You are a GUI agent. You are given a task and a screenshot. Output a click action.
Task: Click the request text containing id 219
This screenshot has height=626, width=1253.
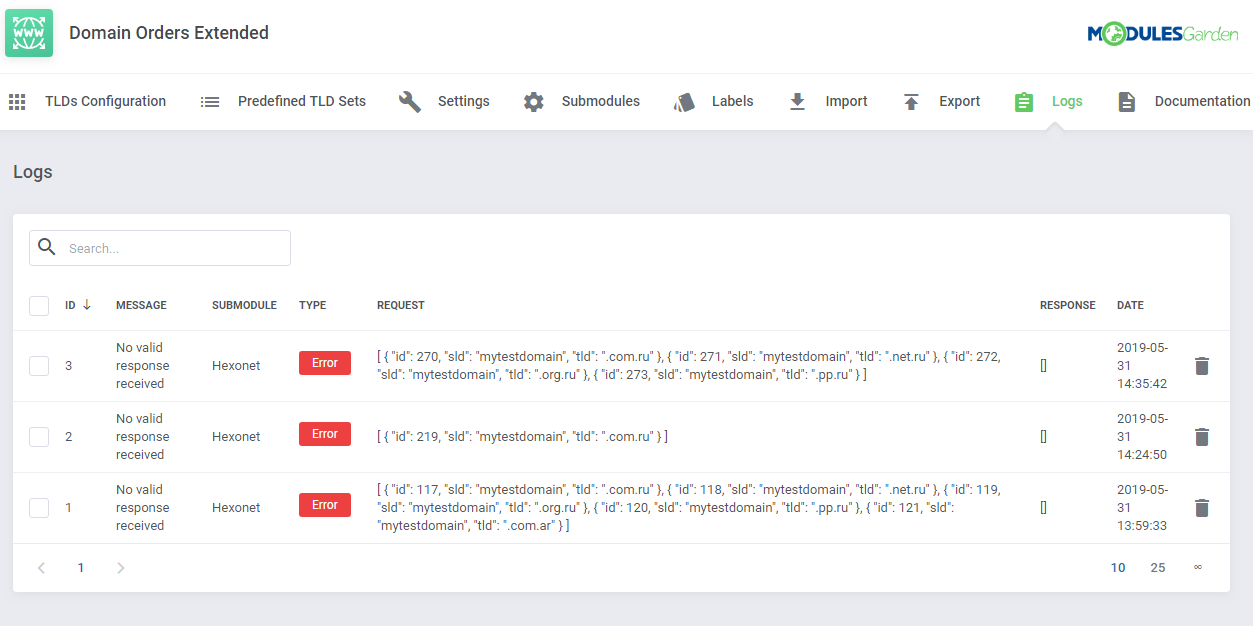pyautogui.click(x=522, y=437)
